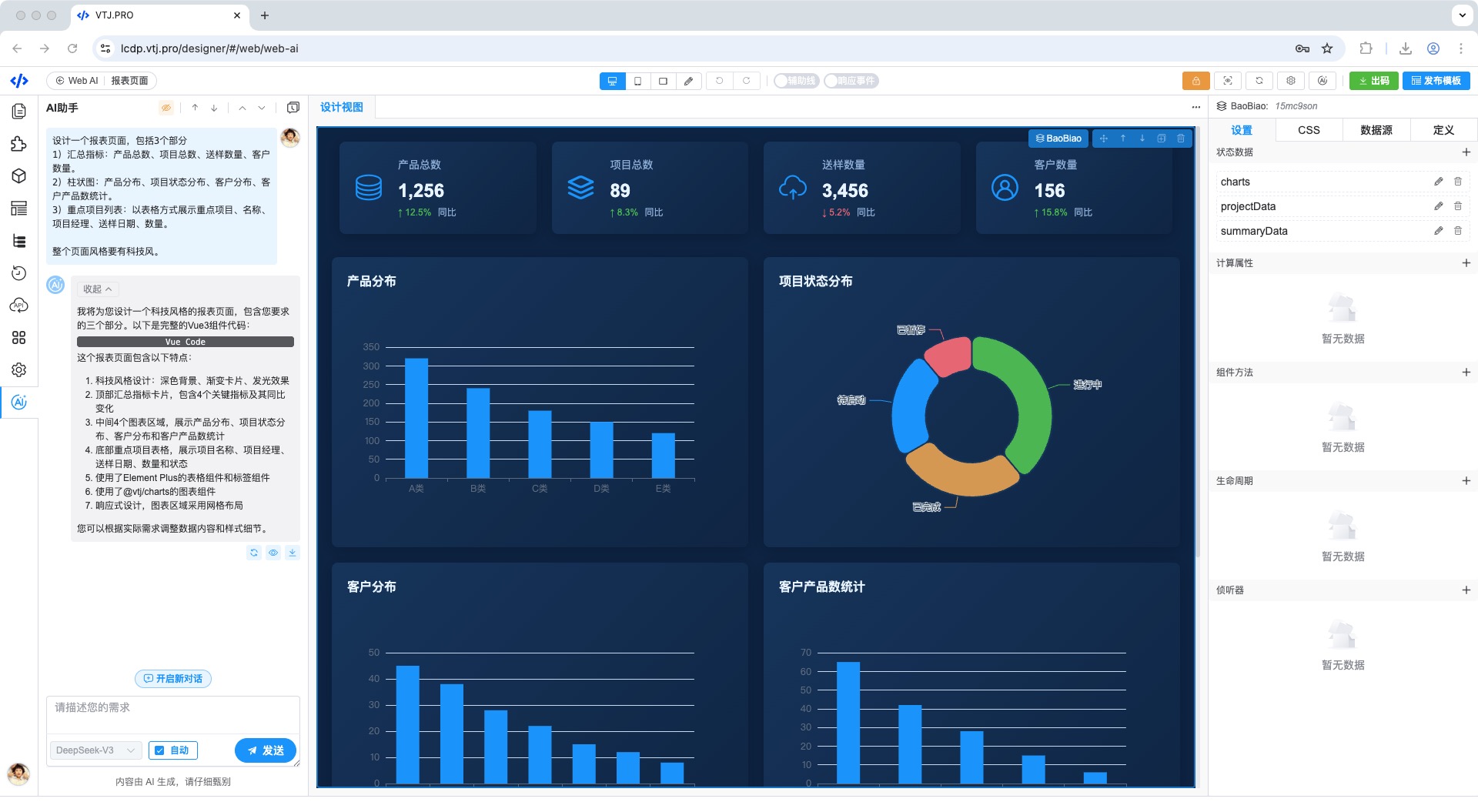Switch to the 数据源 tab
The height and width of the screenshot is (812, 1478).
[1376, 130]
